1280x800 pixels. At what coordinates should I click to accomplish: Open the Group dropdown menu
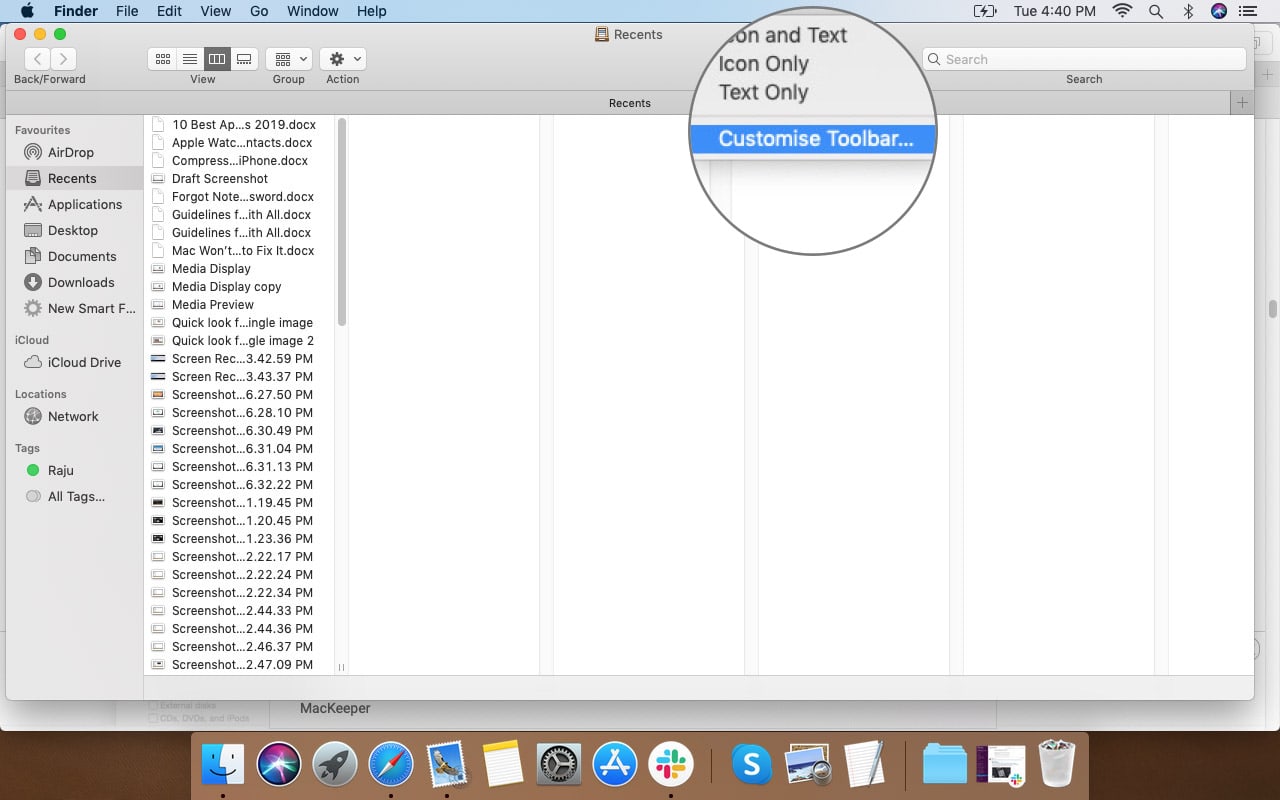(289, 58)
